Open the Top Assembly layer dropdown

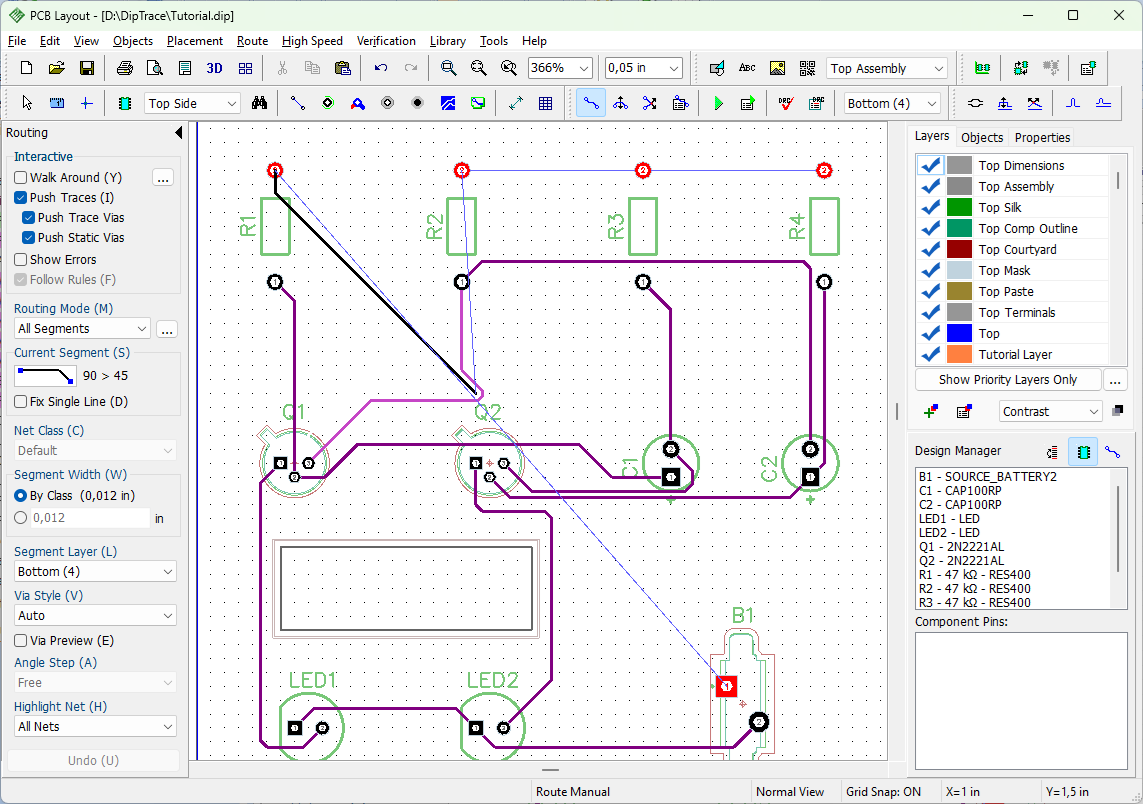click(939, 69)
